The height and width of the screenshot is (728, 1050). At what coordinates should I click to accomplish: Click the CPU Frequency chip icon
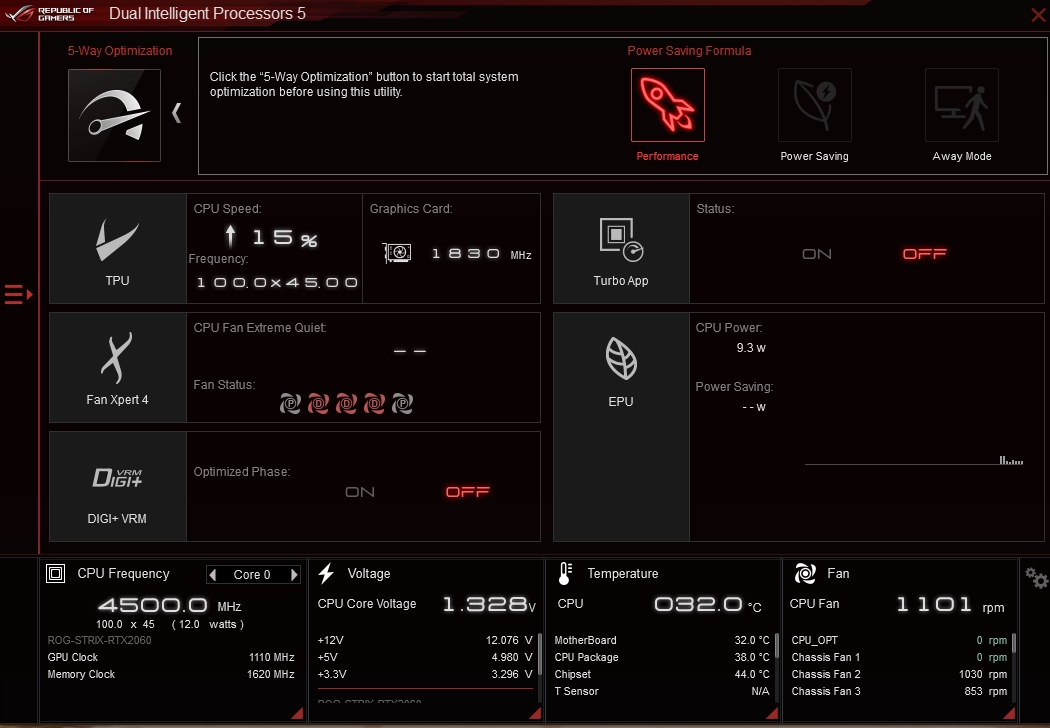56,573
